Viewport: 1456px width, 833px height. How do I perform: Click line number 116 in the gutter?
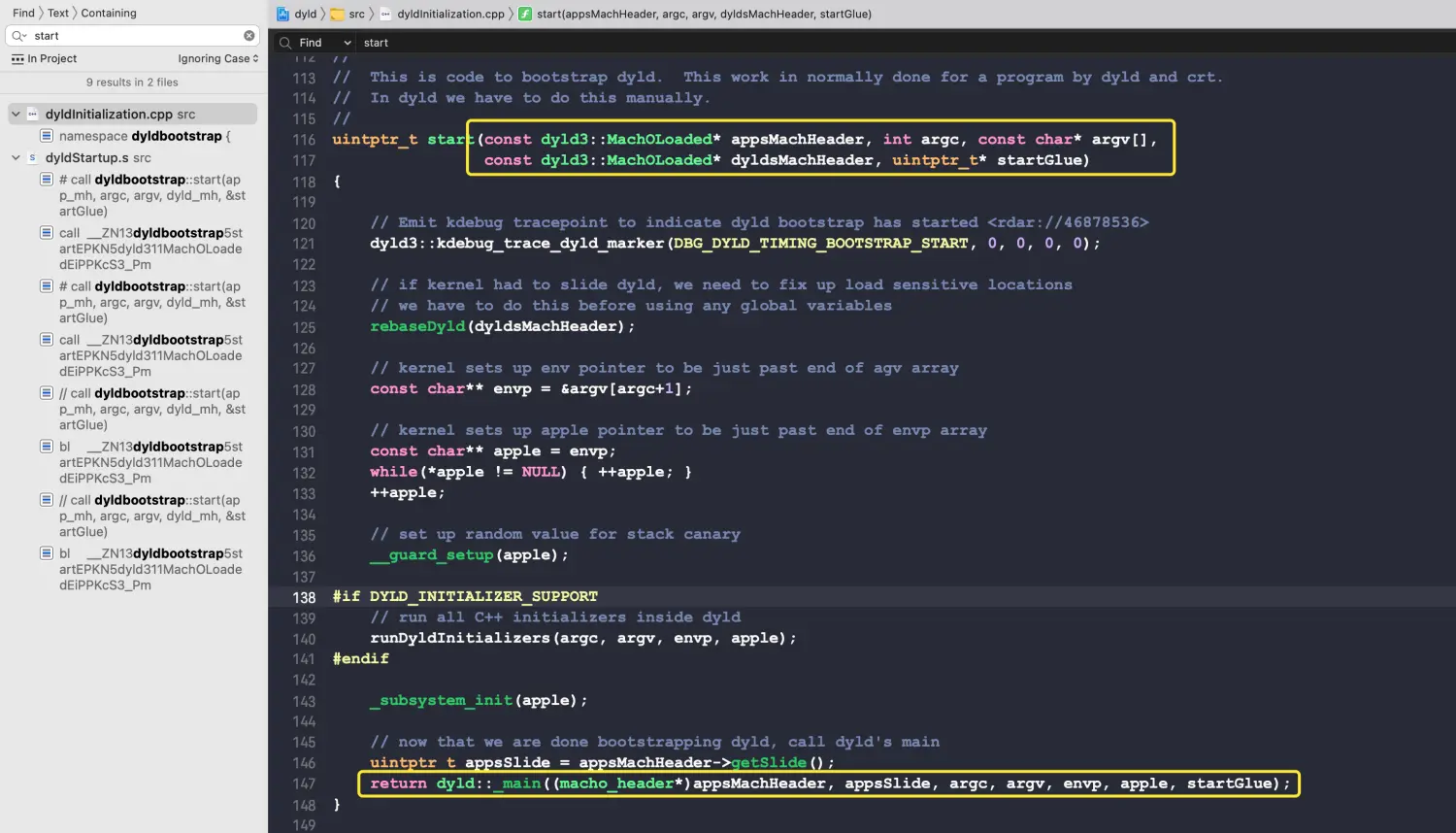(x=304, y=140)
